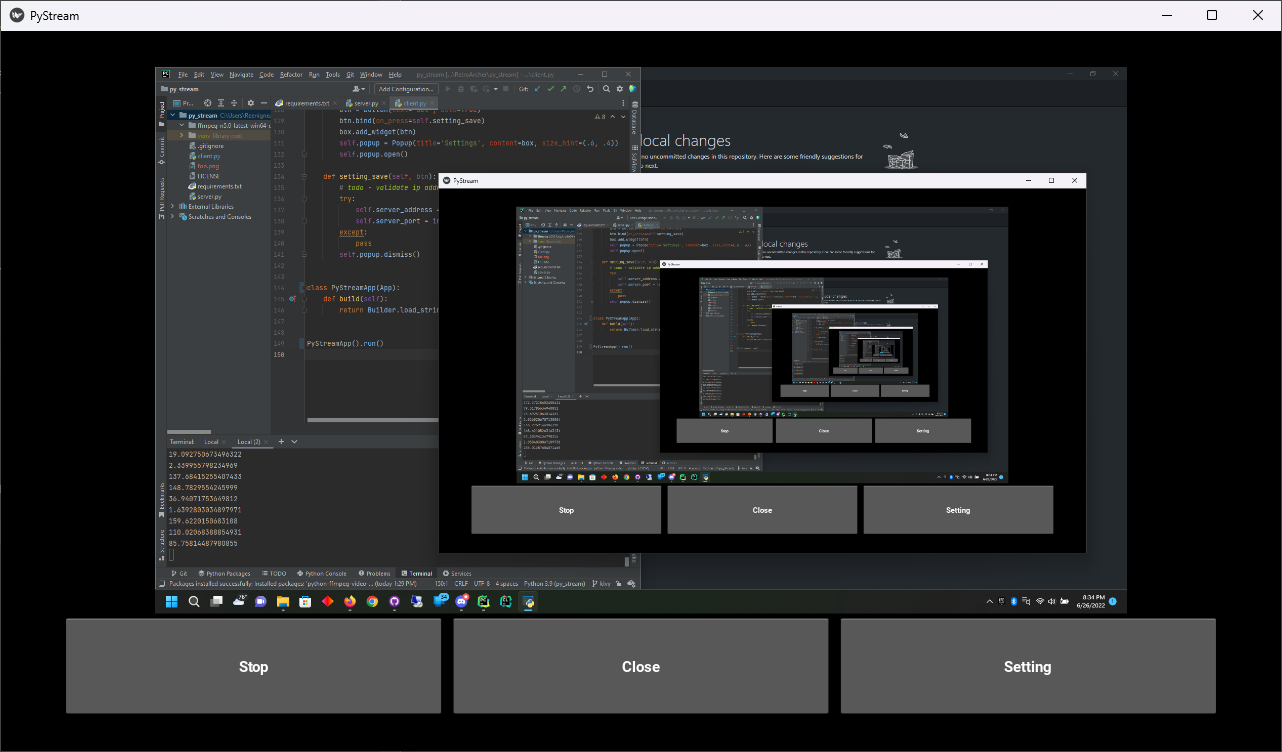
Task: Open Chrome from the streamed taskbar
Action: (372, 602)
